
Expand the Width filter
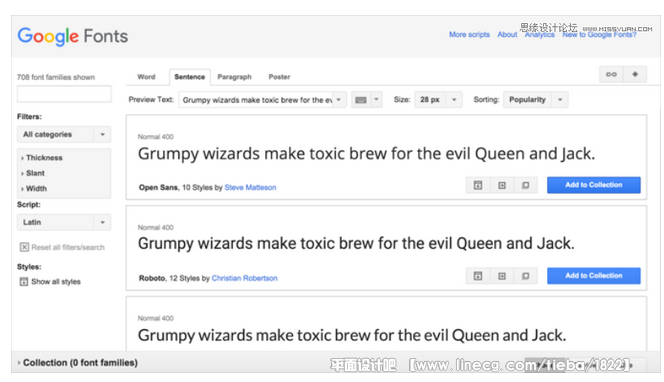pos(34,188)
